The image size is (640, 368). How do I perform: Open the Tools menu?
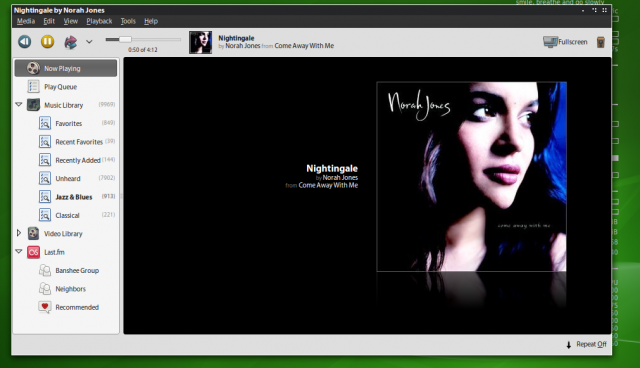pos(128,21)
